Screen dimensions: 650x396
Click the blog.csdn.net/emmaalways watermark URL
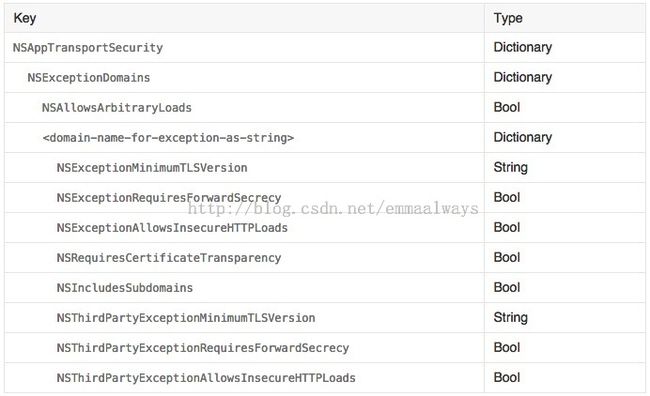tap(333, 208)
